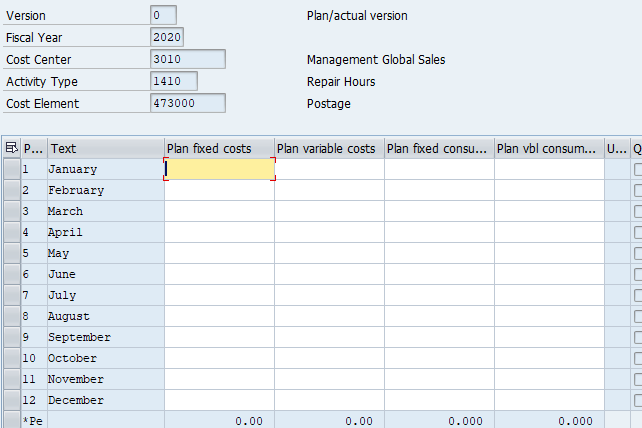Click the Text column header
Viewport: 642px width, 428px height.
(x=105, y=149)
